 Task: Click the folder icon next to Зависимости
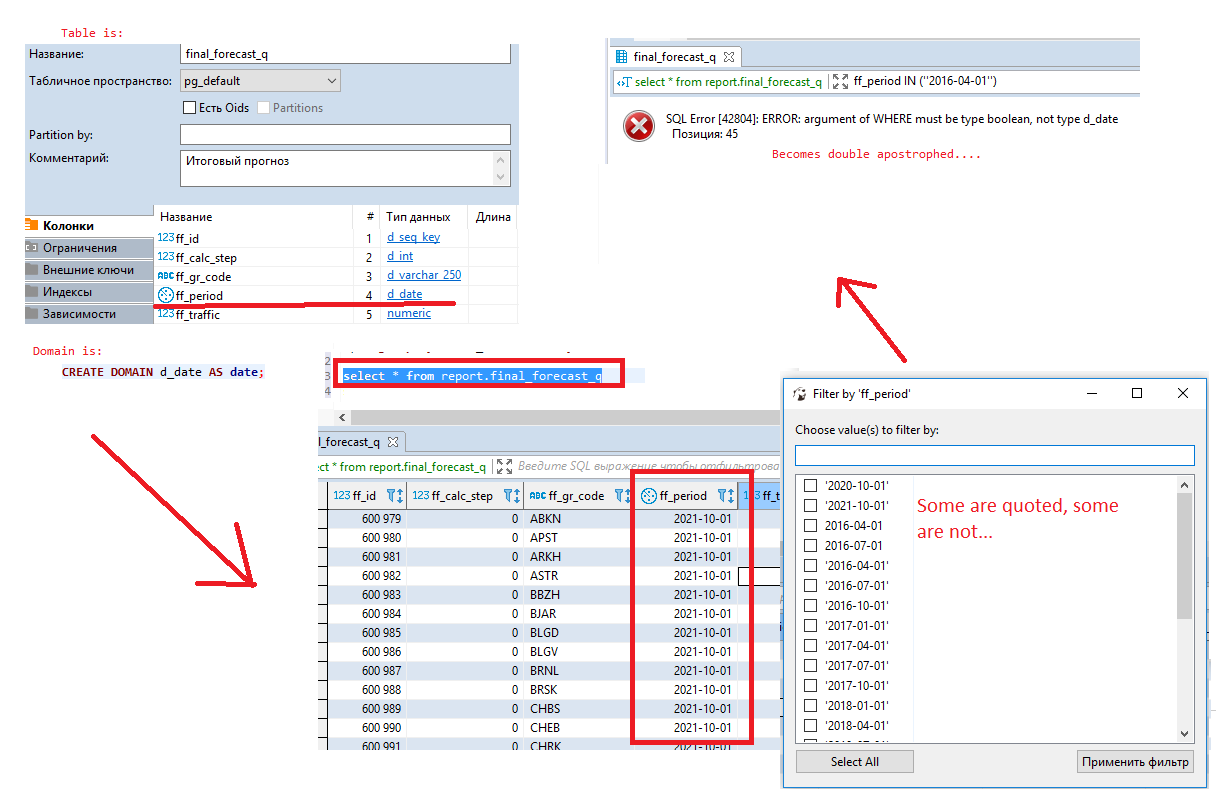[x=32, y=313]
